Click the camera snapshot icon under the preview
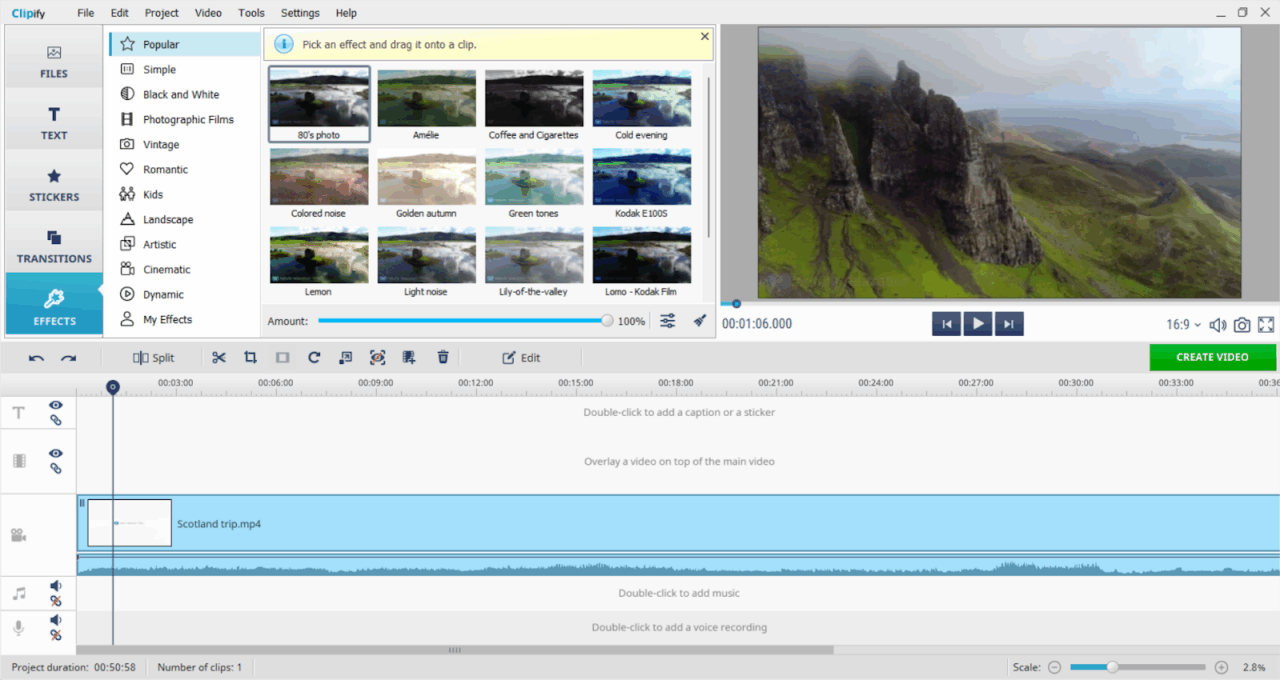This screenshot has width=1280, height=680. 1241,323
